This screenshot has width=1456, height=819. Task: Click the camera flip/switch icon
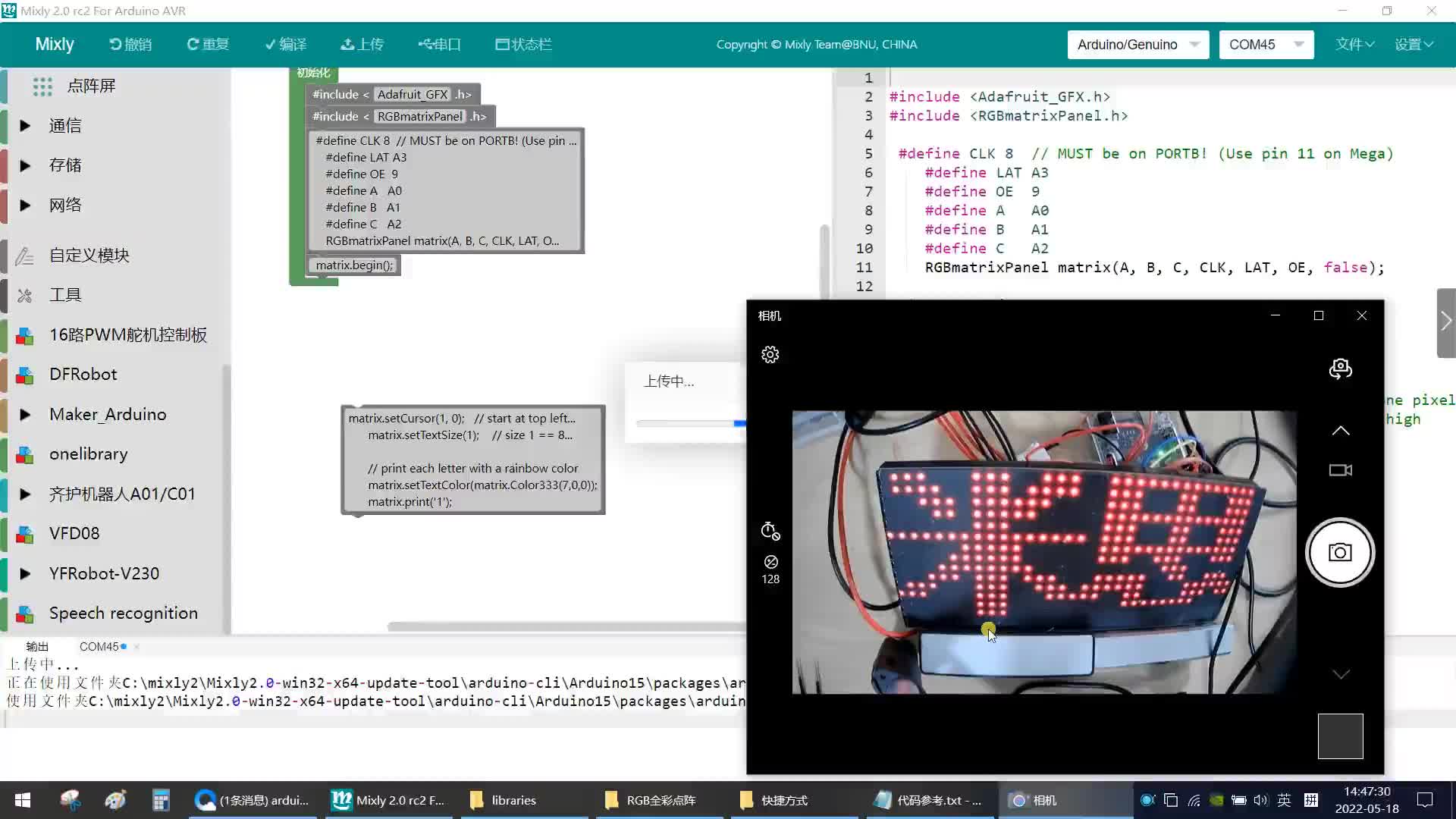[x=1341, y=369]
